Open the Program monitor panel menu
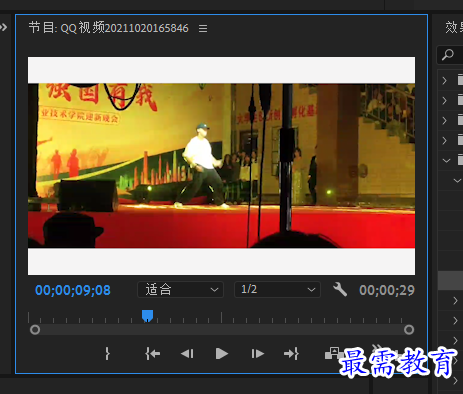 tap(203, 29)
